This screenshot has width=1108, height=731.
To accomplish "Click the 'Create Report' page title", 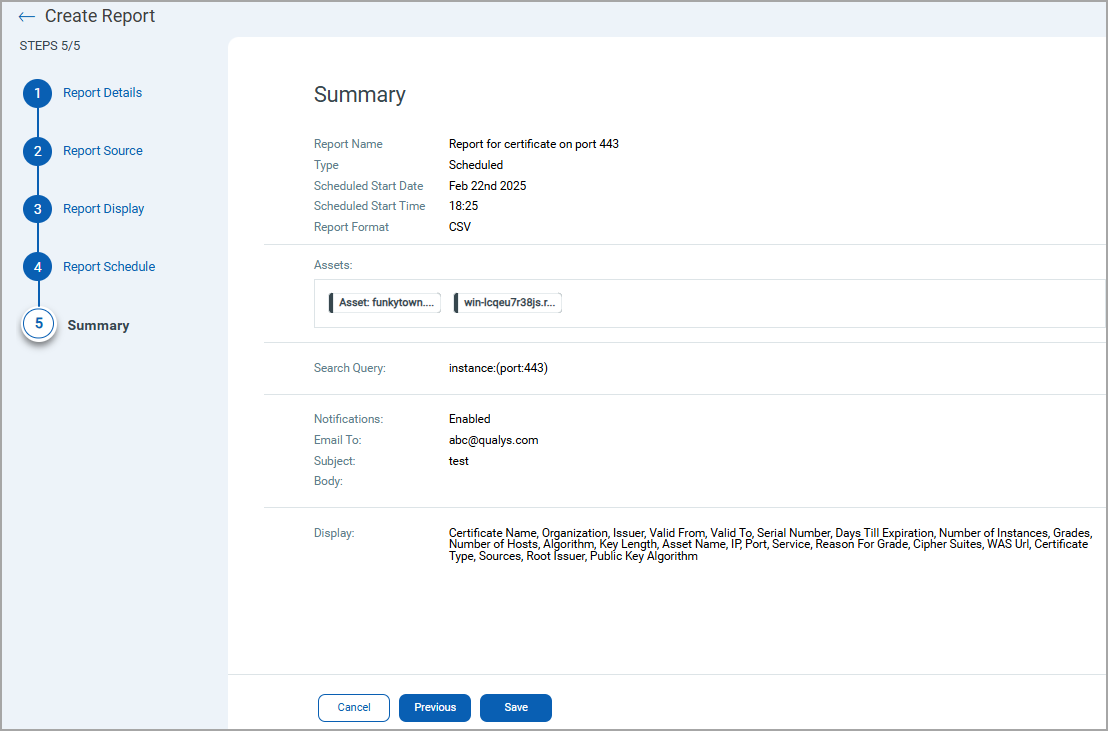I will point(100,16).
